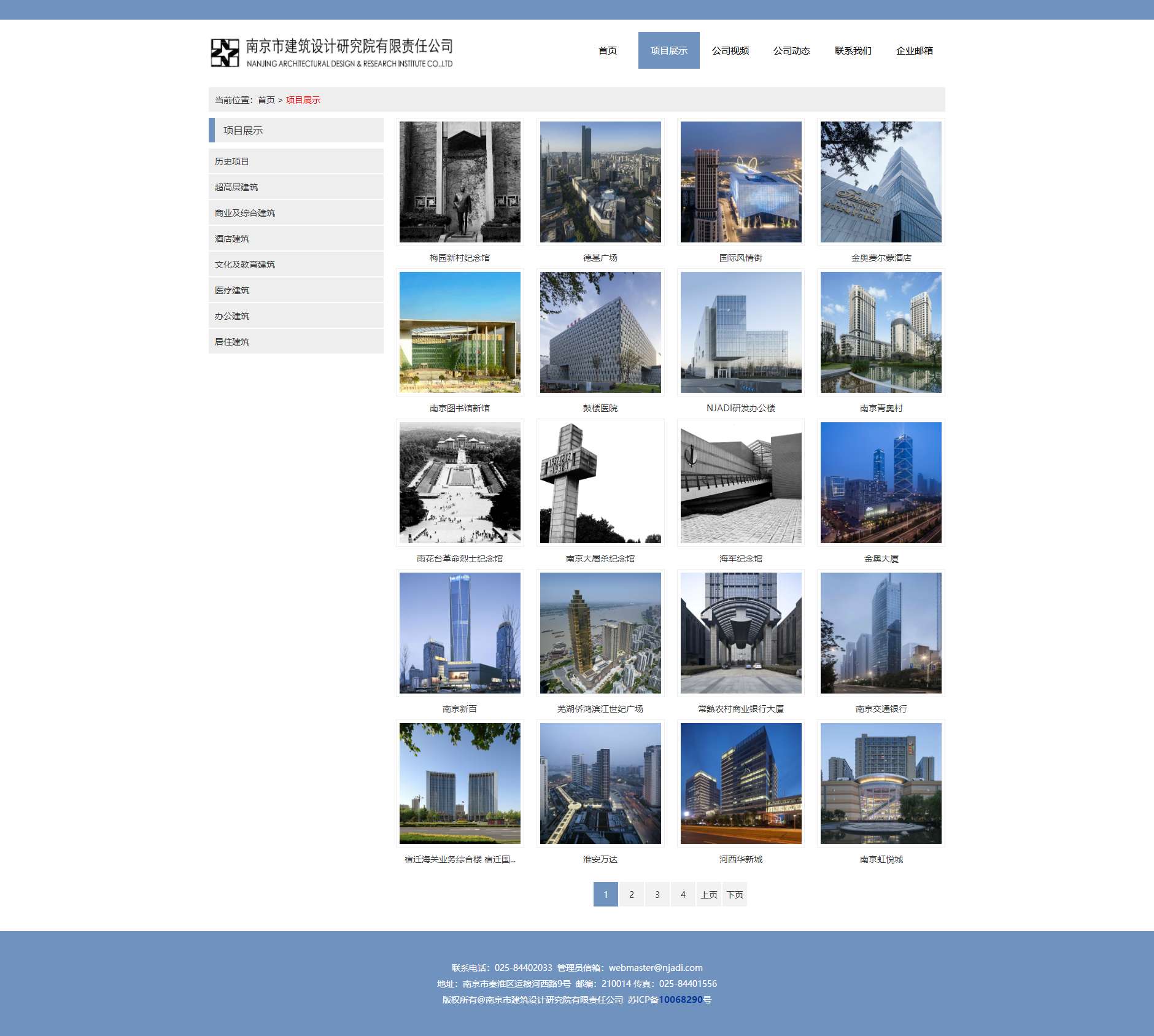View the 南京虹悦城 project thumbnail
This screenshot has height=1036, width=1154.
pos(881,783)
